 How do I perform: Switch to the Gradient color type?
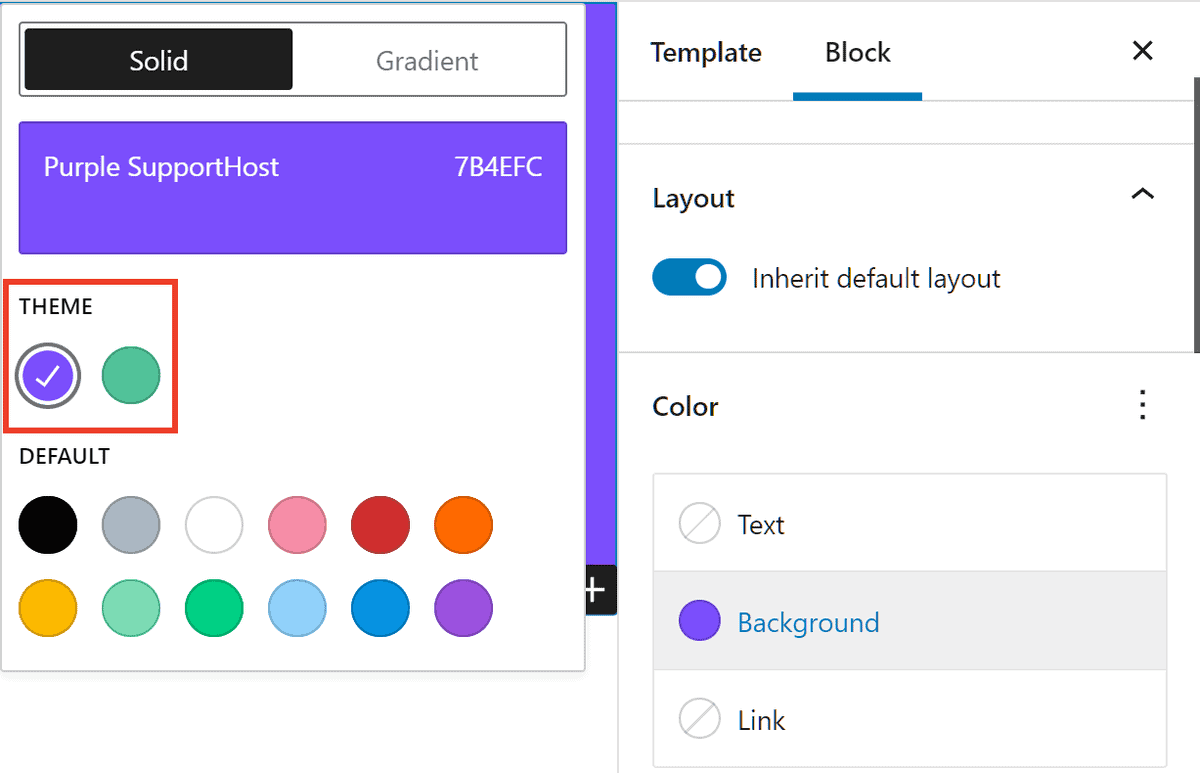pos(427,60)
